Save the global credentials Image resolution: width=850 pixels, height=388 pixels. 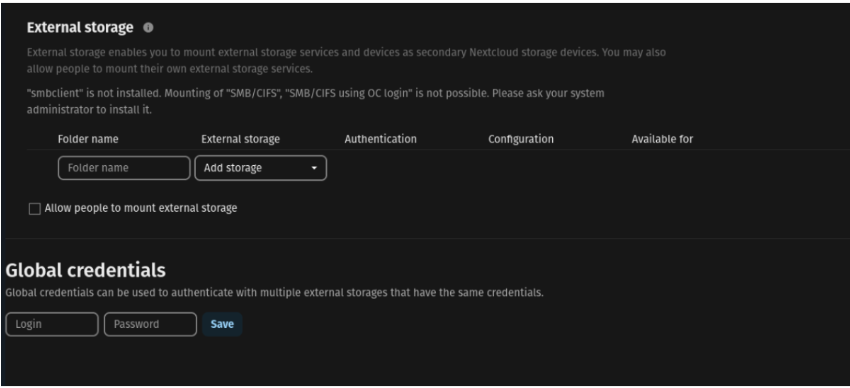(222, 324)
